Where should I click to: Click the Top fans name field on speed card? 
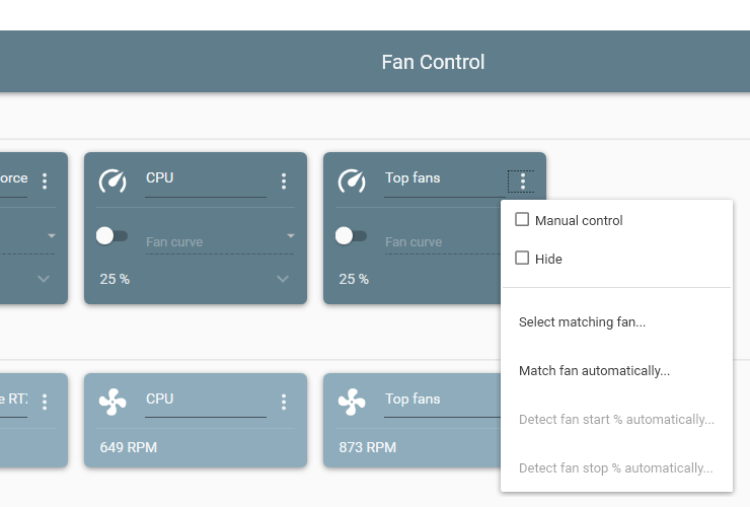pos(440,400)
